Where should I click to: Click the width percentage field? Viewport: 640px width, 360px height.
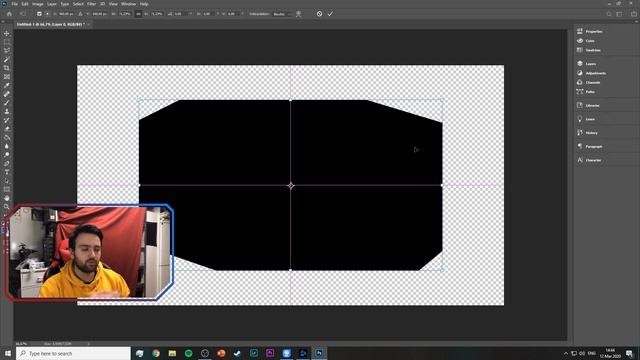pos(125,14)
